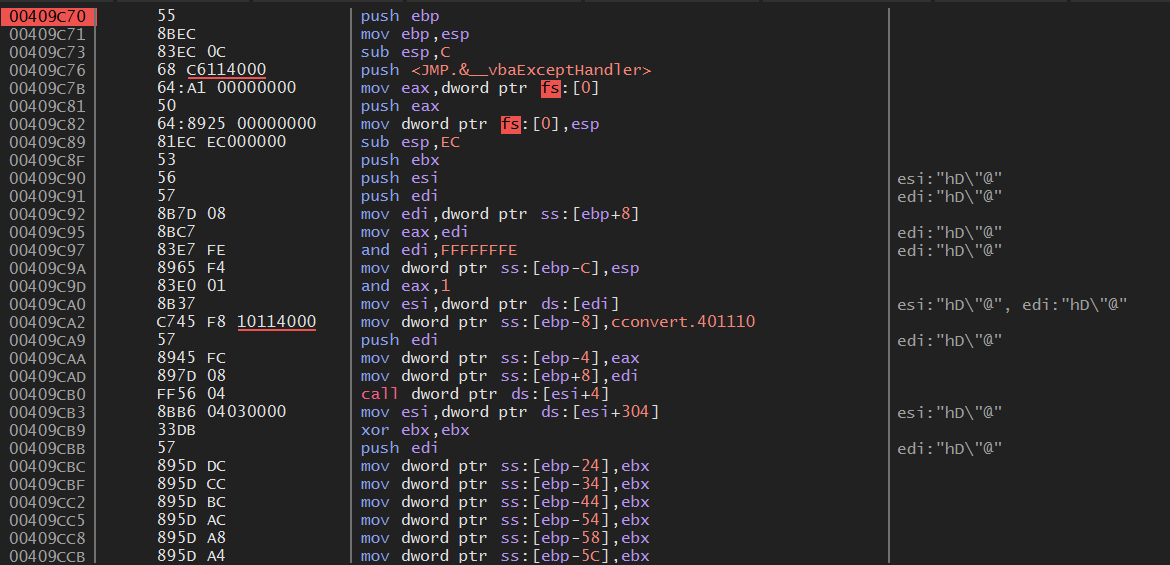Click the push __vbaExceptHandler instruction
Viewport: 1170px width, 565px height.
tap(506, 70)
